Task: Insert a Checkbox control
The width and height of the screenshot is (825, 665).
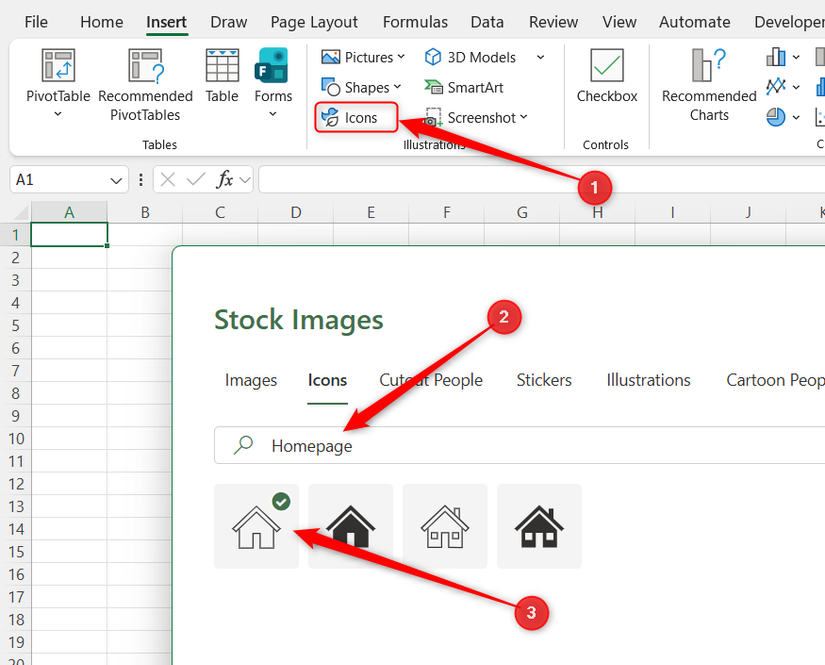Action: pos(607,76)
